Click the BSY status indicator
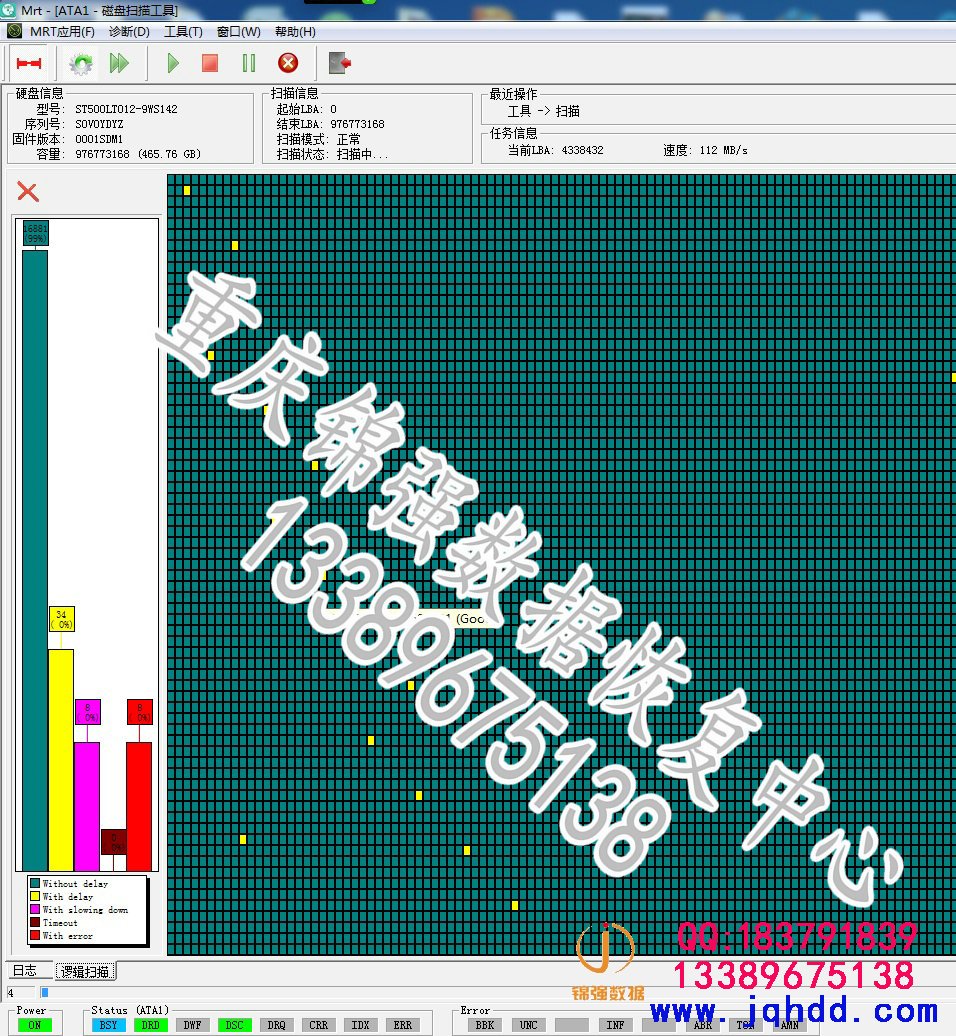956x1036 pixels. pyautogui.click(x=108, y=1025)
